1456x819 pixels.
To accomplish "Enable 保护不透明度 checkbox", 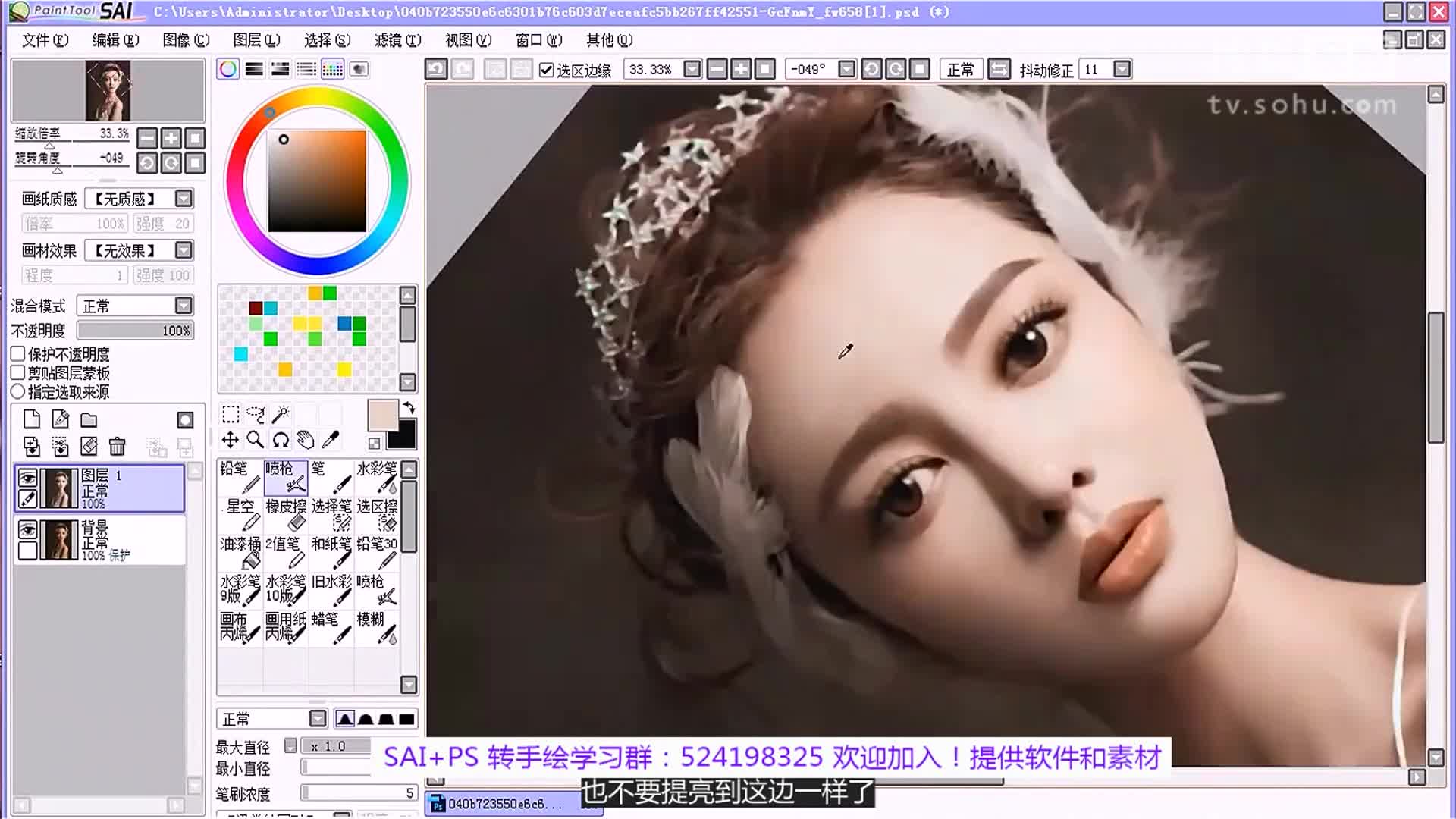I will click(x=17, y=353).
